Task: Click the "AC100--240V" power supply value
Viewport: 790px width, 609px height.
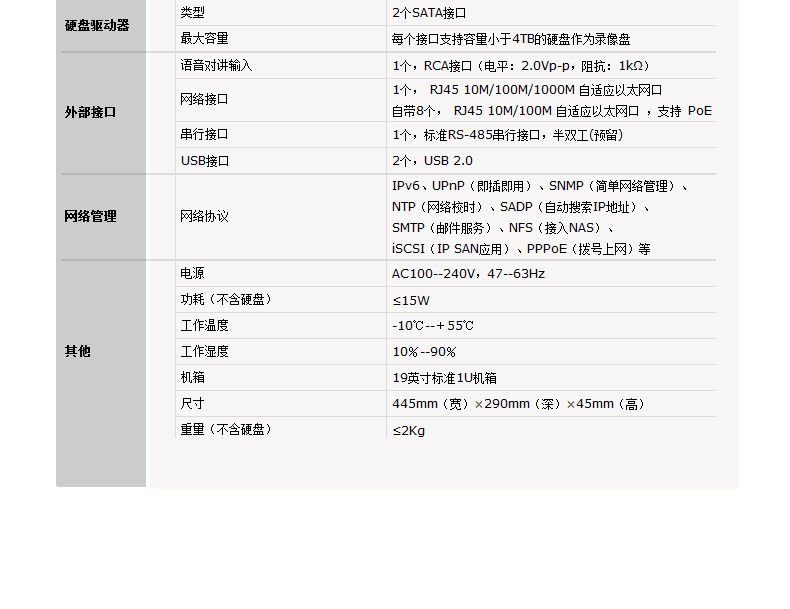Action: (468, 274)
